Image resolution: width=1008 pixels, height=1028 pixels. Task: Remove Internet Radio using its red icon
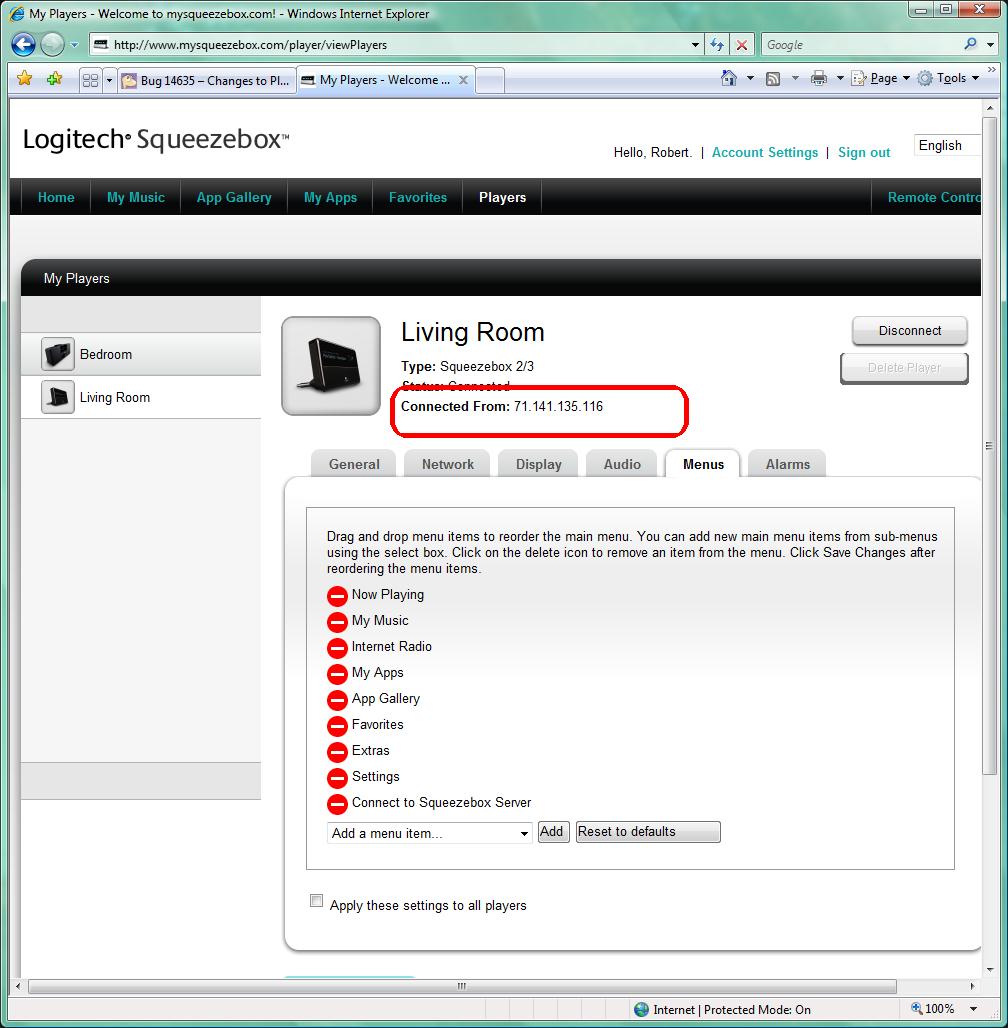(x=337, y=648)
